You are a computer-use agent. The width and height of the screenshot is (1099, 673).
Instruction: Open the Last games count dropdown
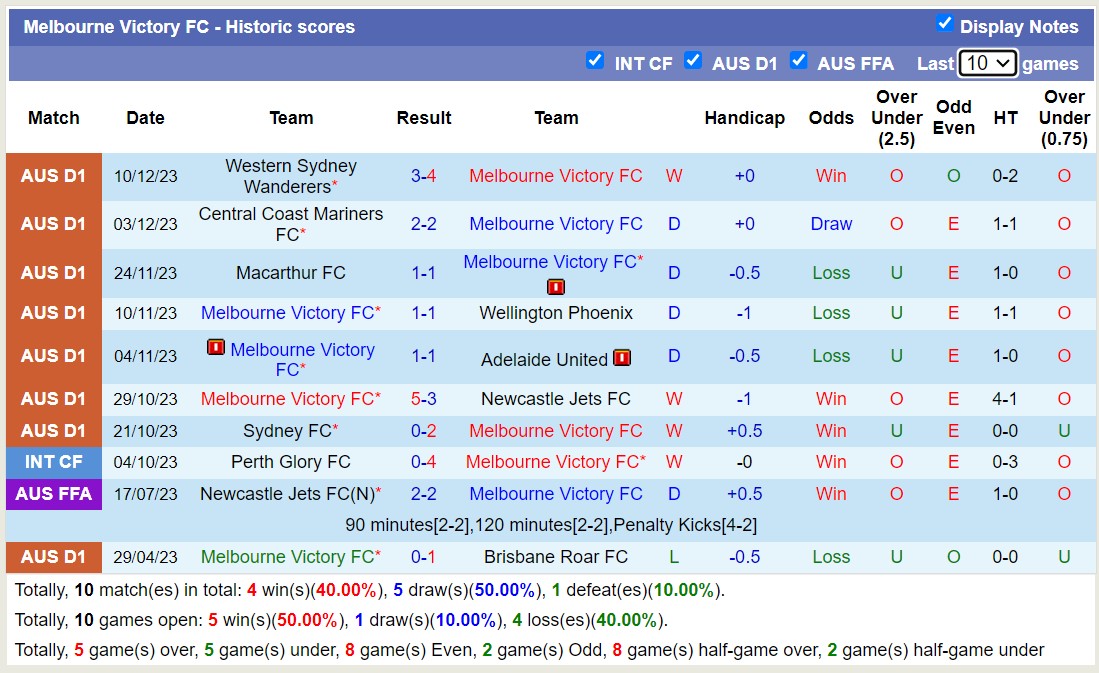click(987, 62)
